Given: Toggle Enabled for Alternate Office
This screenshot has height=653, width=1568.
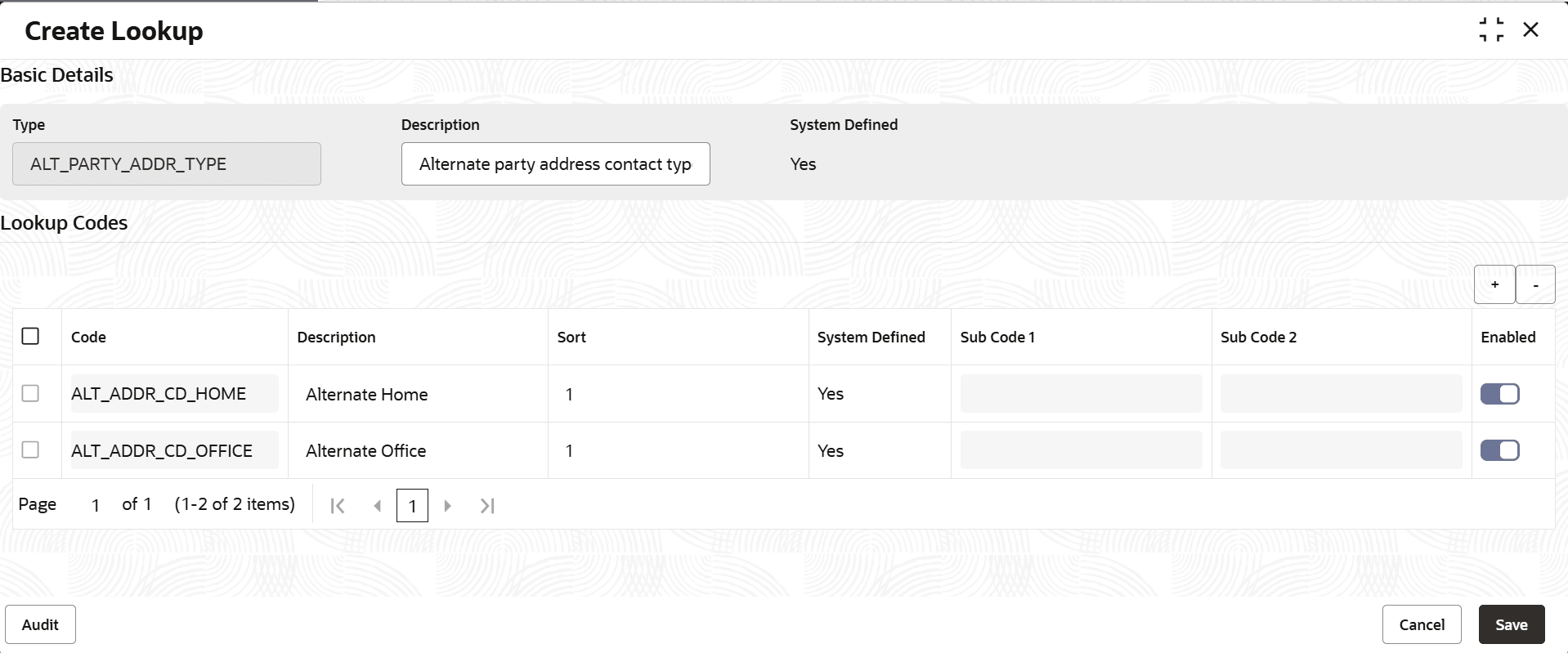Looking at the screenshot, I should (1500, 450).
